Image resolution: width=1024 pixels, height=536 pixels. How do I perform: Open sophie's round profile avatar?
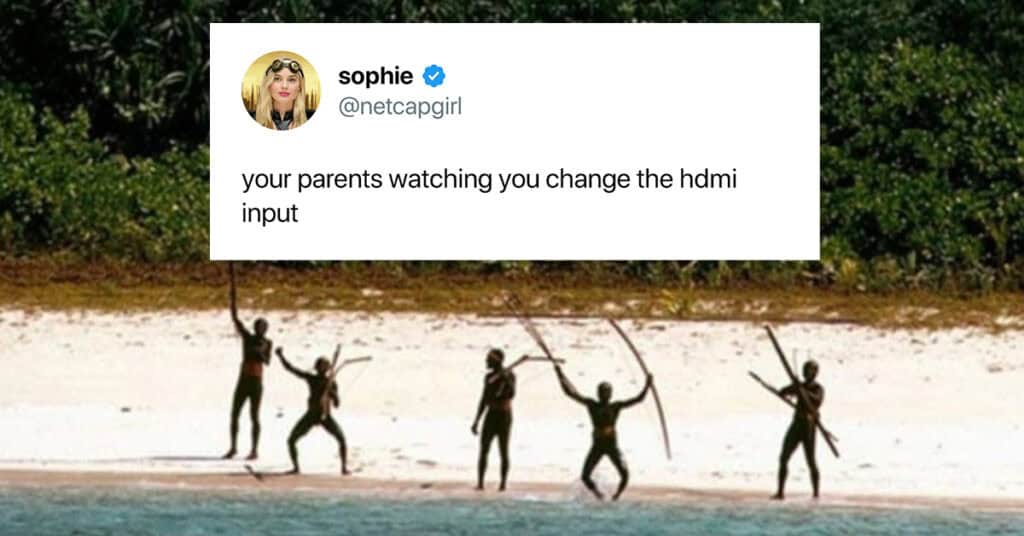click(x=281, y=90)
